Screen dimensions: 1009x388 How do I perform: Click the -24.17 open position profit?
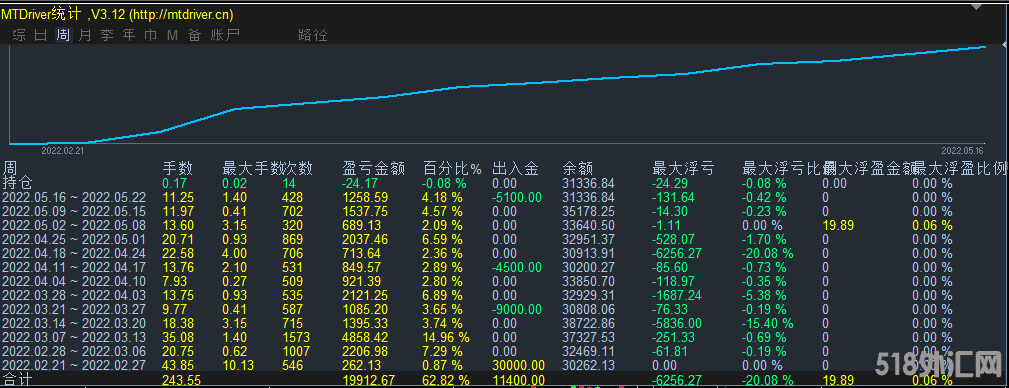click(361, 183)
